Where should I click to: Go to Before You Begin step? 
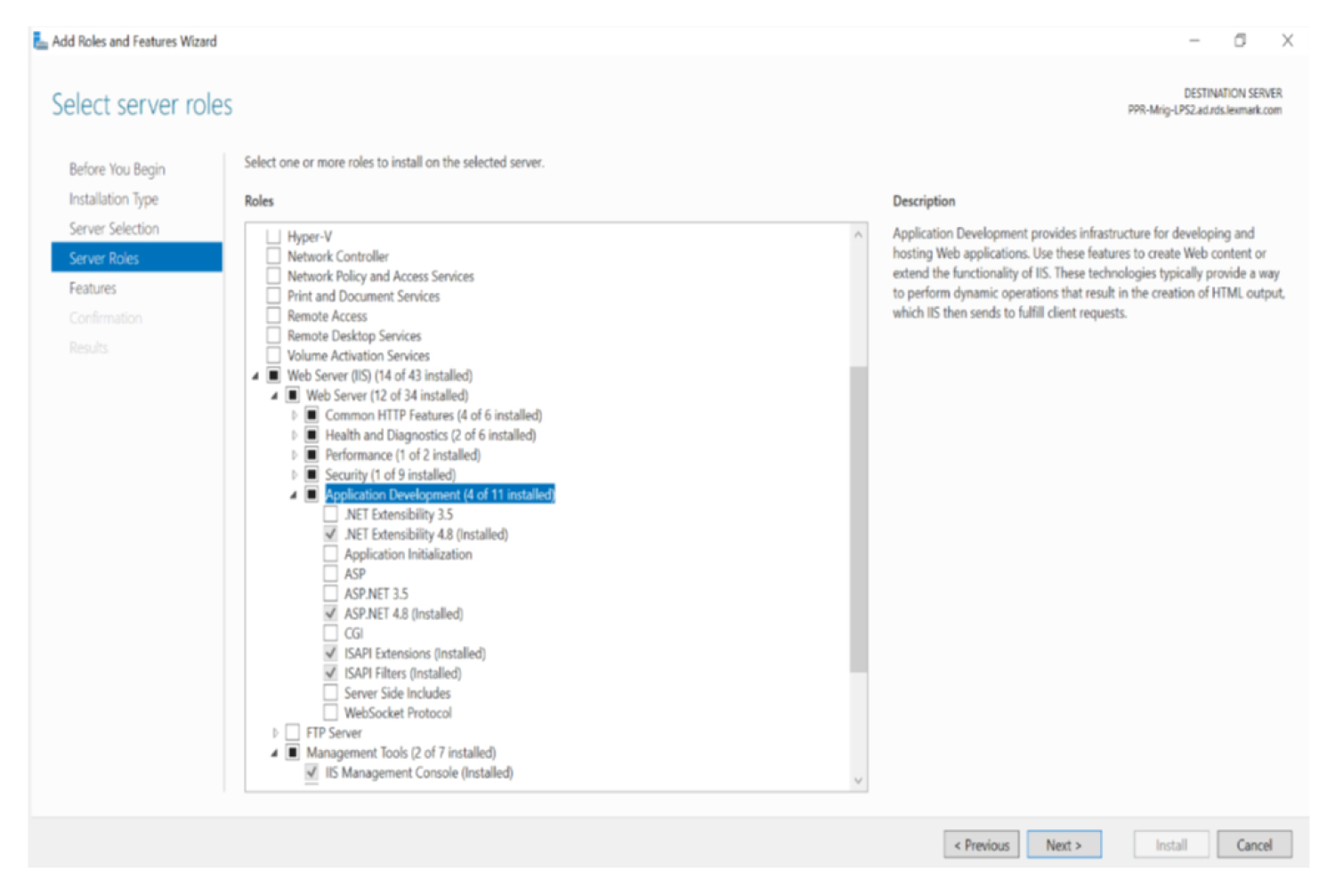[117, 169]
